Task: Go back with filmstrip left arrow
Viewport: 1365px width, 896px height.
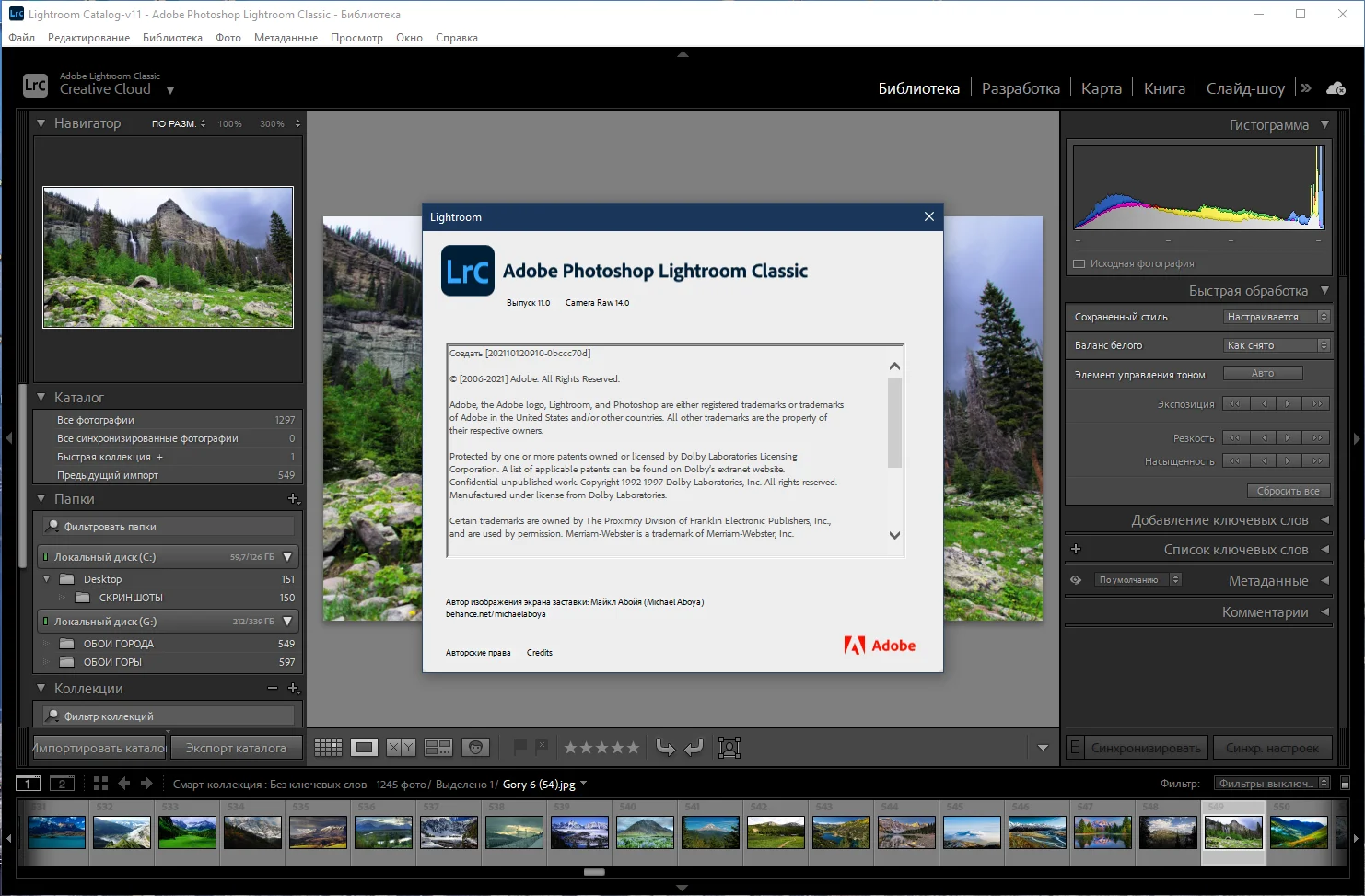Action: point(124,784)
